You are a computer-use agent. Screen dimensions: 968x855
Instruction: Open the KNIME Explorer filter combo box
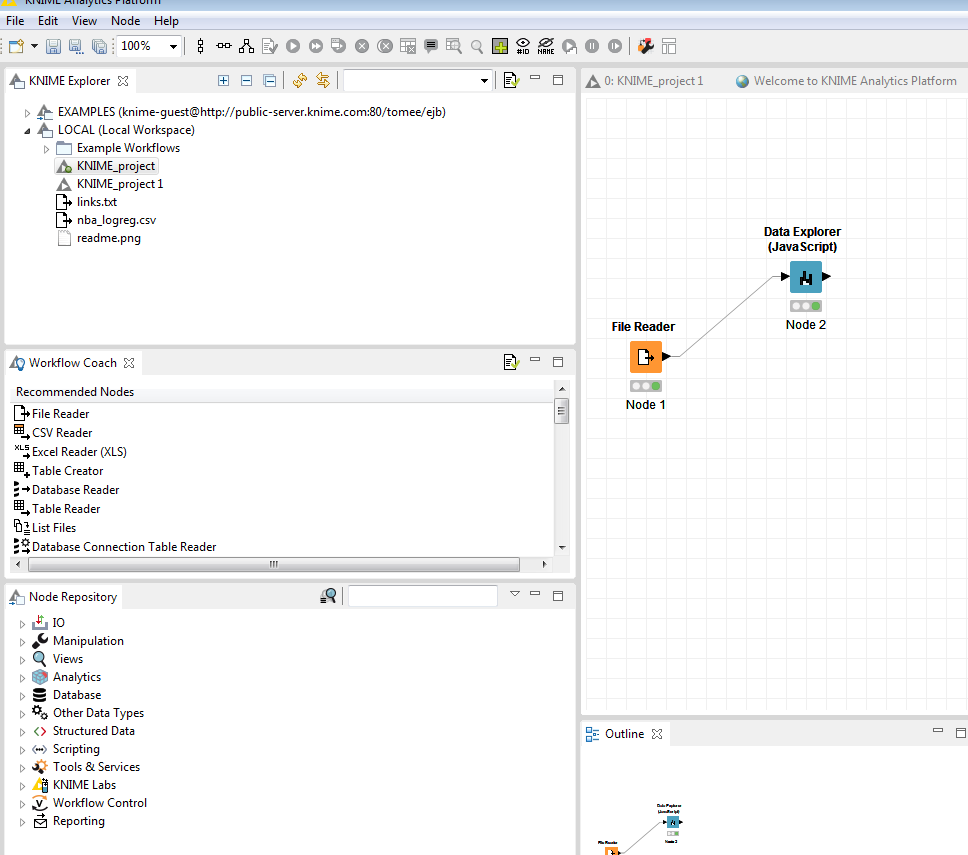point(418,81)
